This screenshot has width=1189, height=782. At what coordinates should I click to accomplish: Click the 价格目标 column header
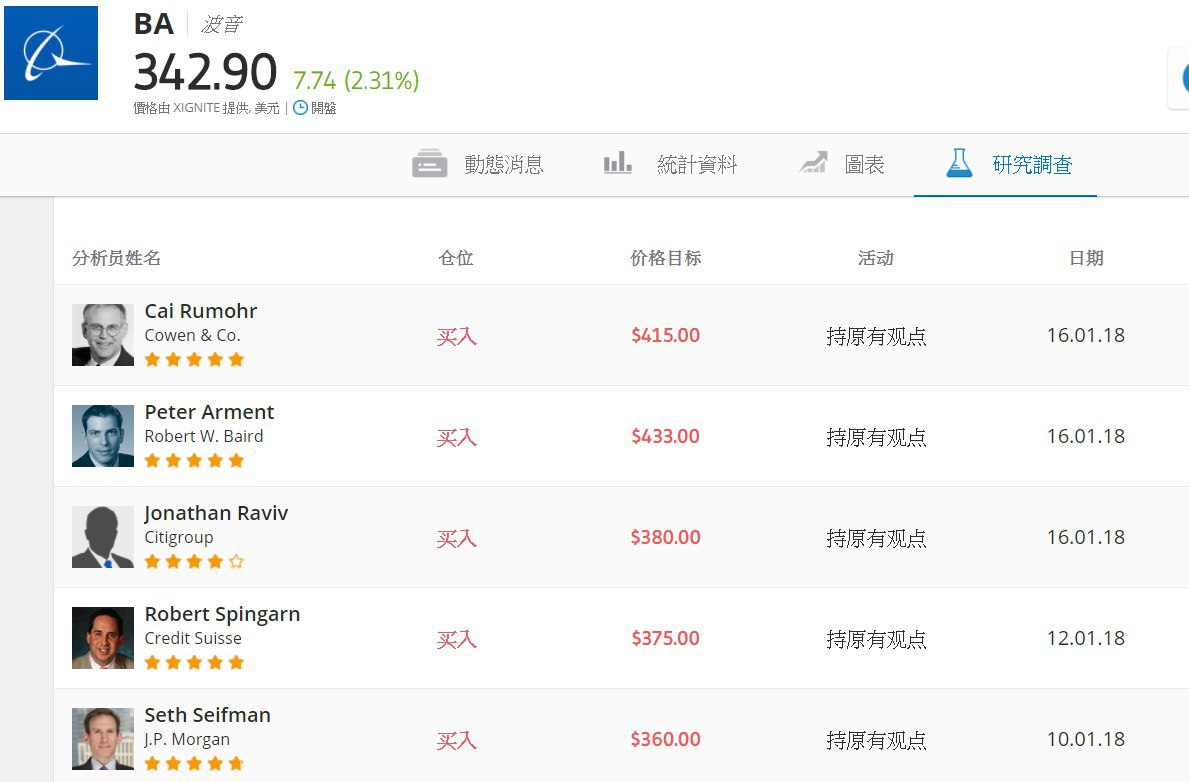pyautogui.click(x=666, y=258)
